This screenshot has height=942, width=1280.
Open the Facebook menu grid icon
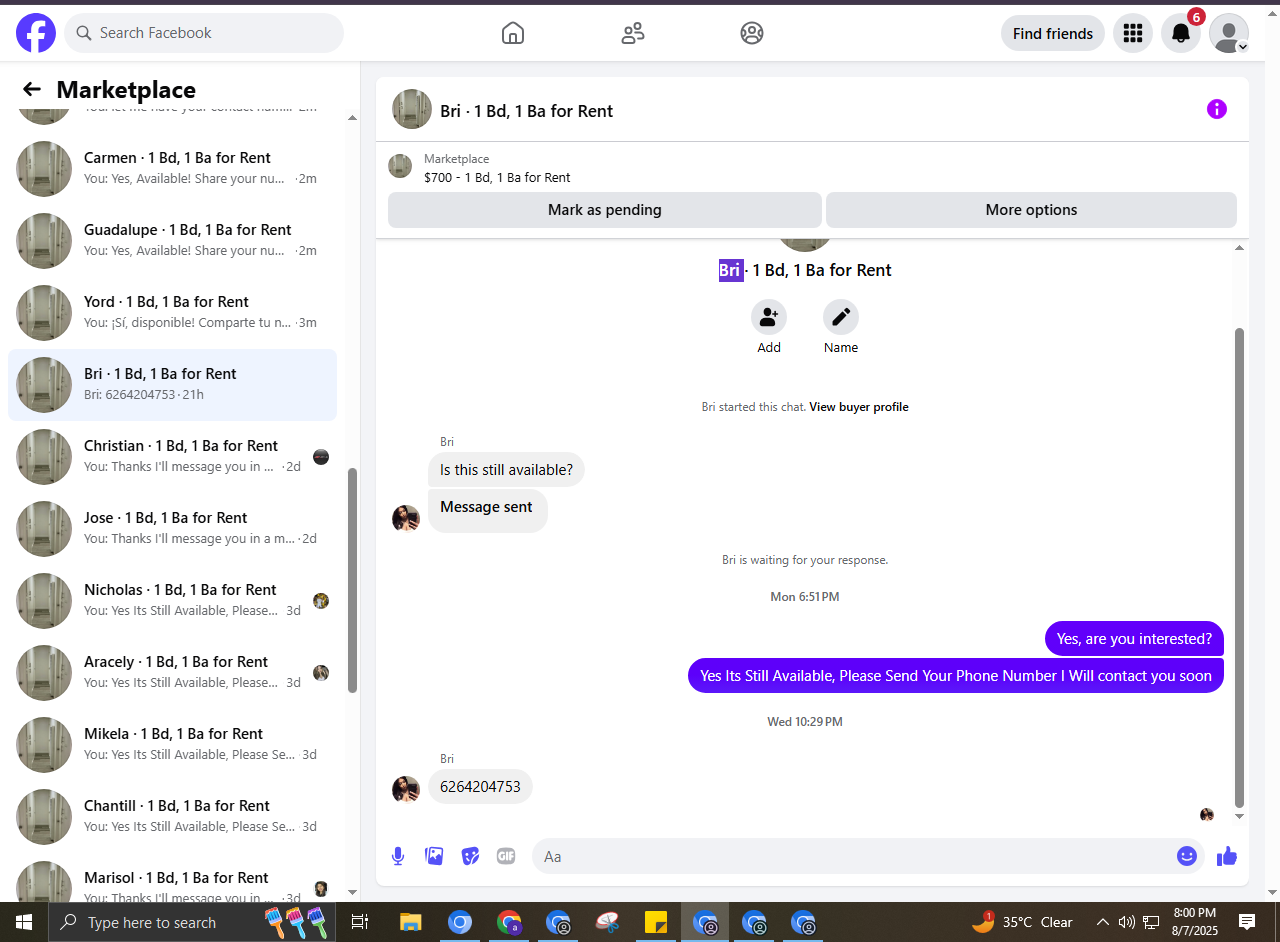pos(1133,33)
